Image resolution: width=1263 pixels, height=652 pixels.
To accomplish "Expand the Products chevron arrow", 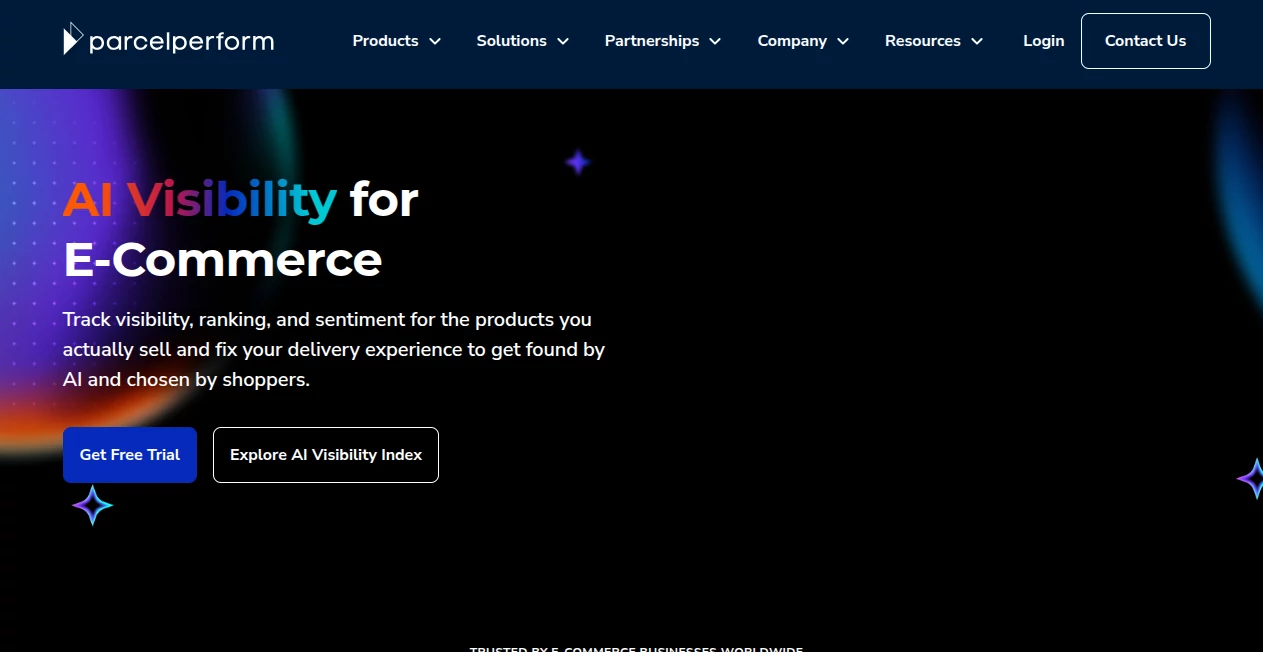I will point(435,41).
